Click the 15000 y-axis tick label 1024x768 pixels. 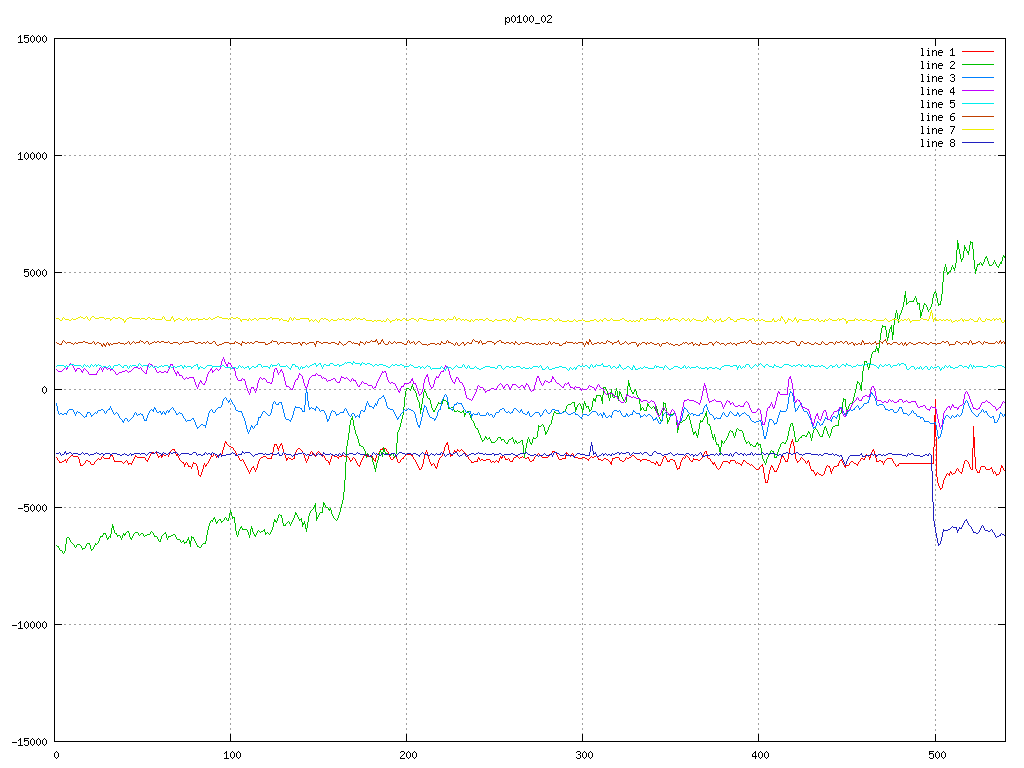32,39
